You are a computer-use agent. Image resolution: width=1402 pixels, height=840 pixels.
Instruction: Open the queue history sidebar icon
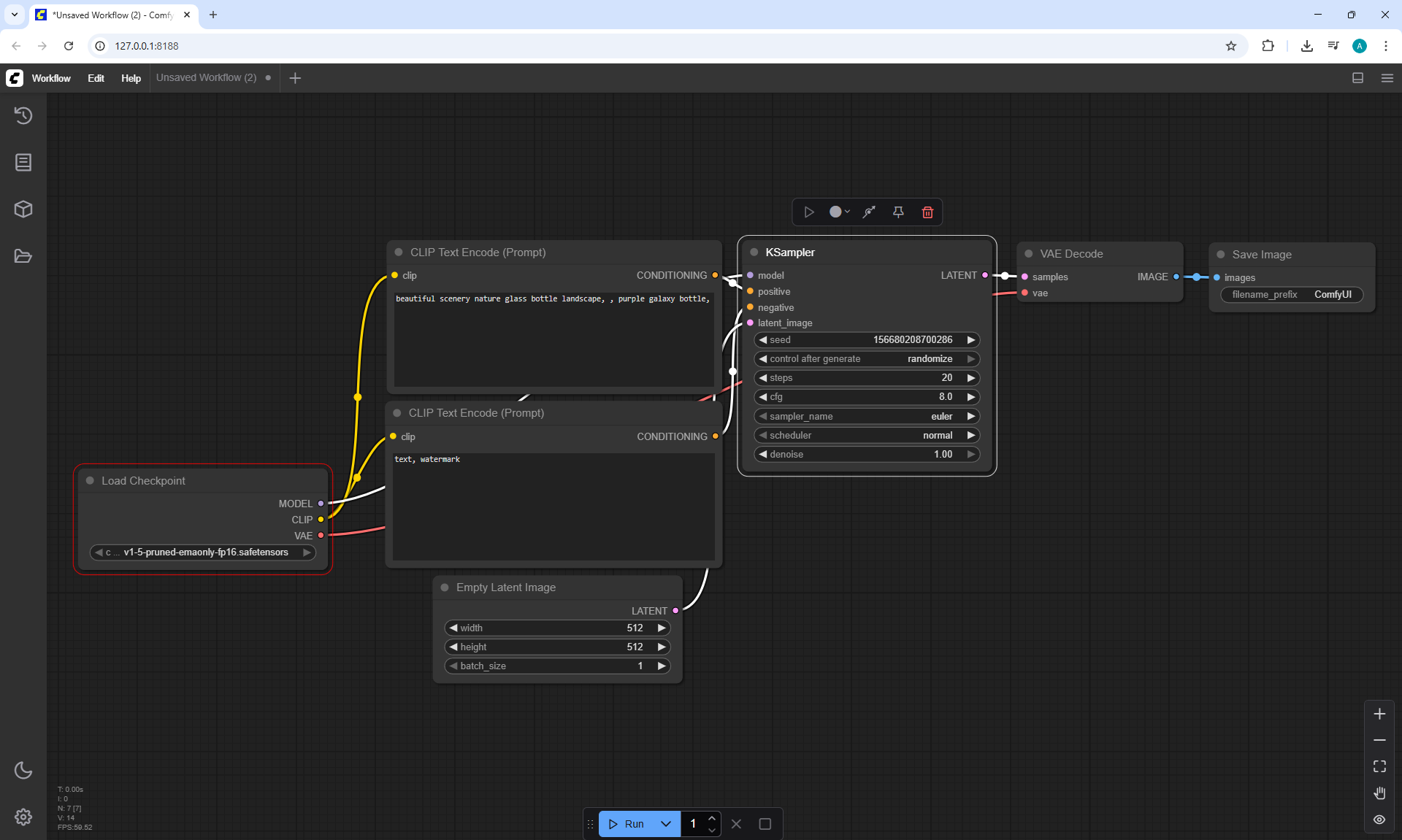23,115
